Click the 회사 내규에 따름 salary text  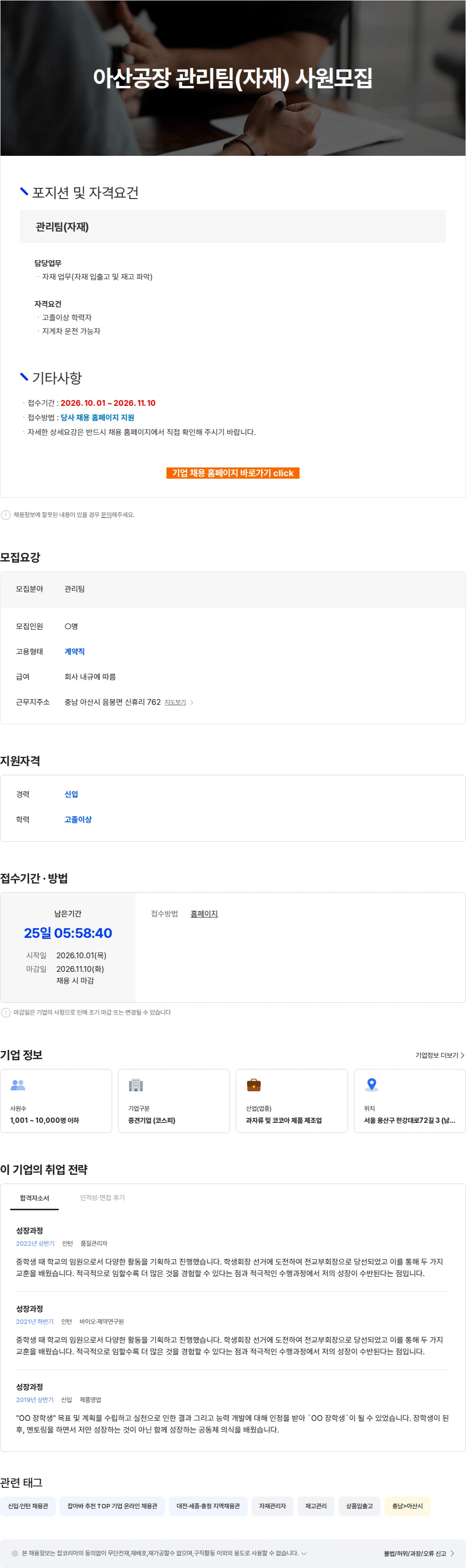click(x=90, y=677)
